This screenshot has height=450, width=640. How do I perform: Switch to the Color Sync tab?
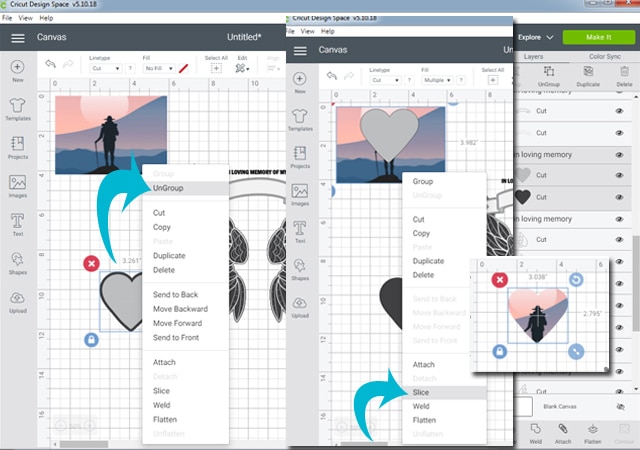(604, 56)
